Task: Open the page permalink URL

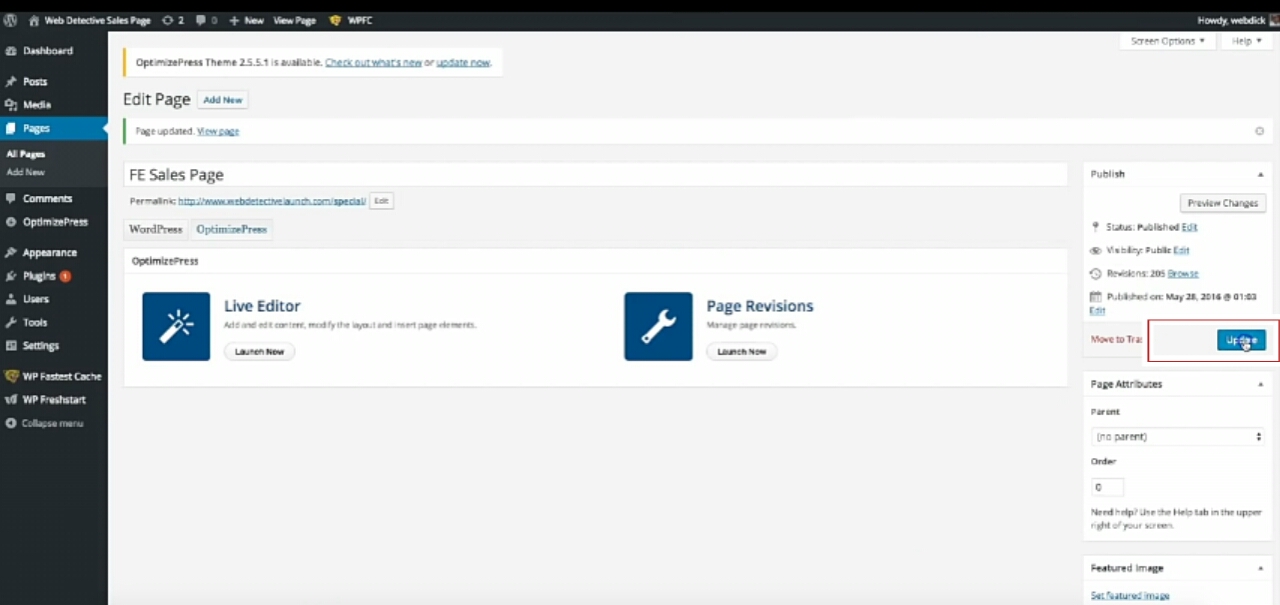Action: pyautogui.click(x=272, y=201)
